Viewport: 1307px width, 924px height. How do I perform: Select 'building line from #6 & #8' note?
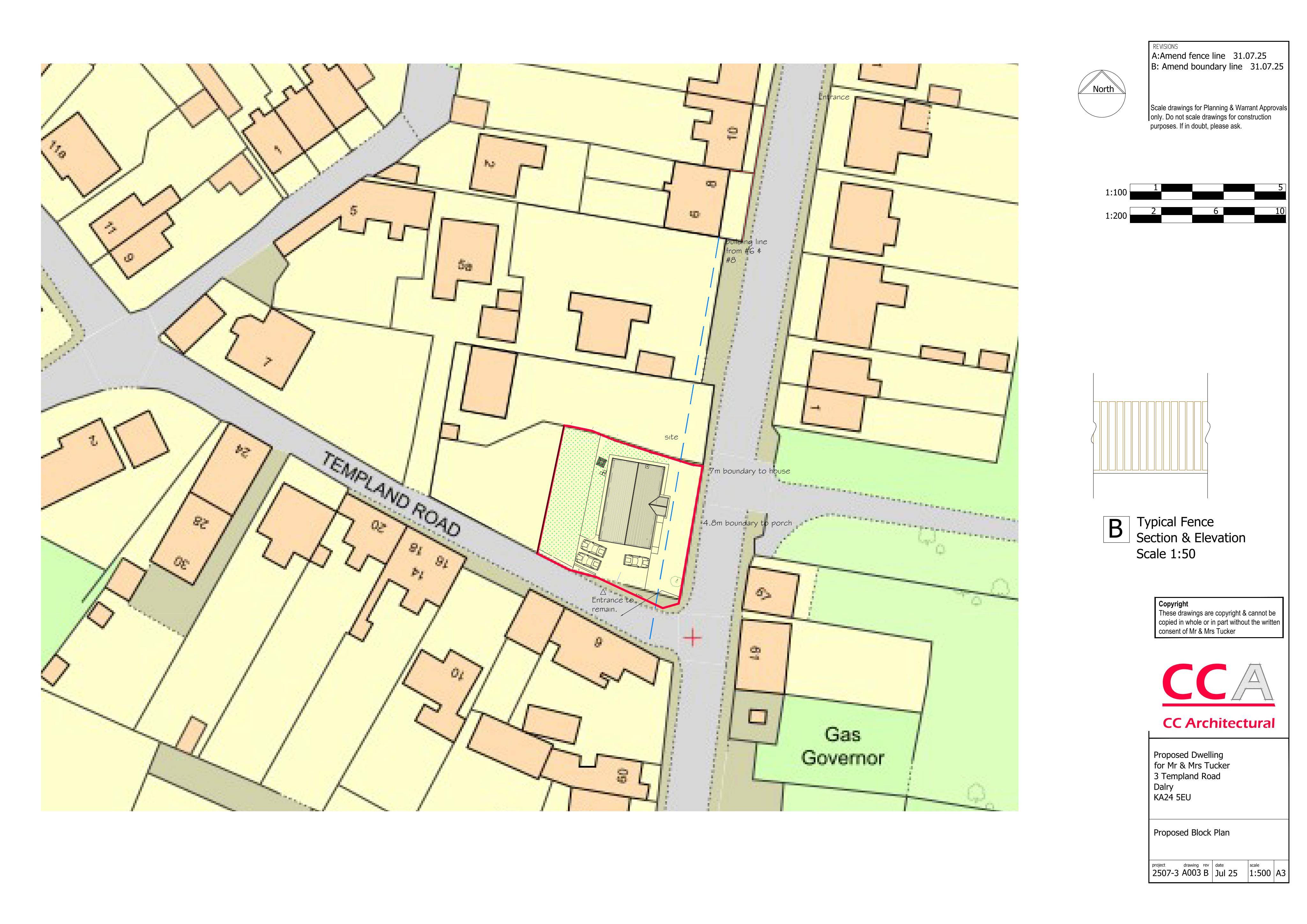click(x=746, y=250)
